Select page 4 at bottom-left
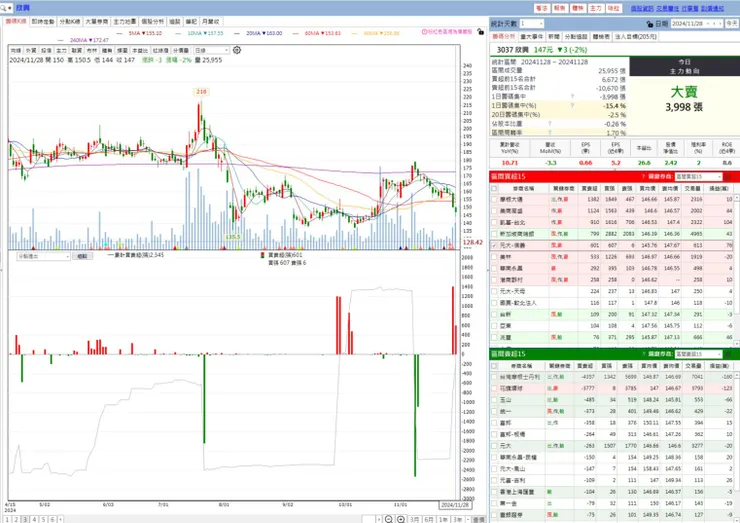This screenshot has height=523, width=740. tap(34, 519)
